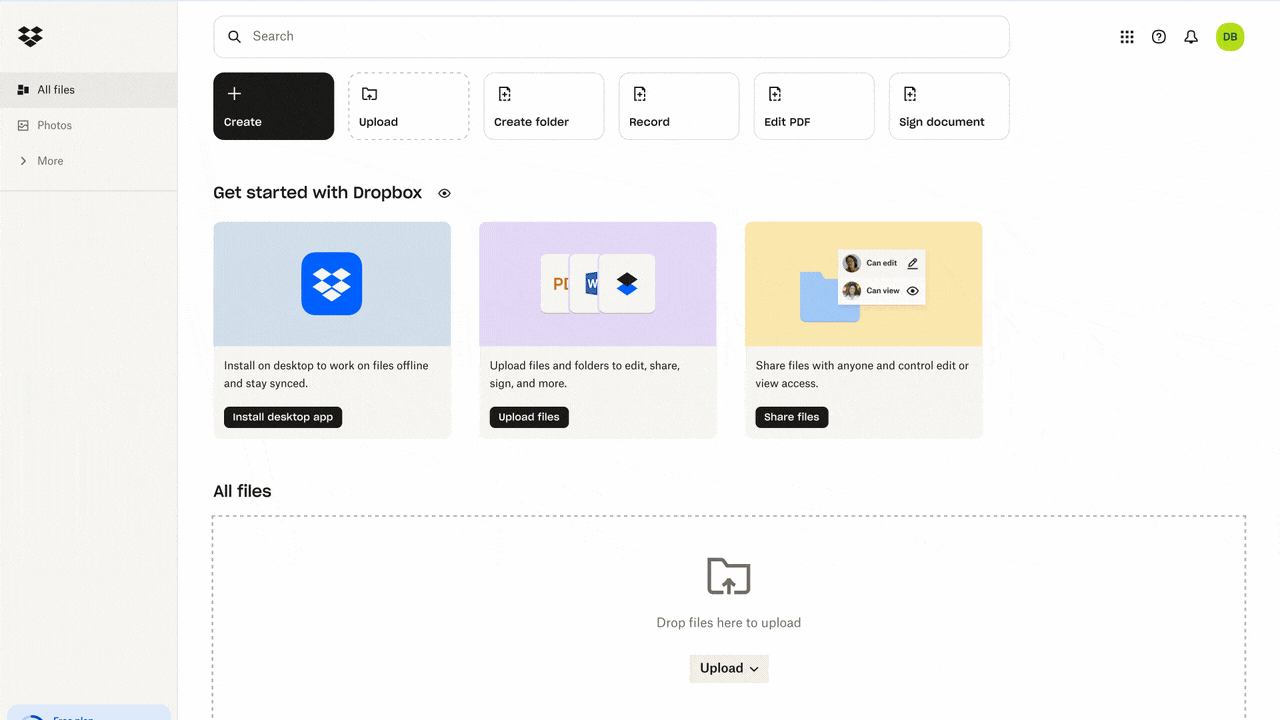
Task: Click the search magnifier icon
Action: [x=235, y=37]
